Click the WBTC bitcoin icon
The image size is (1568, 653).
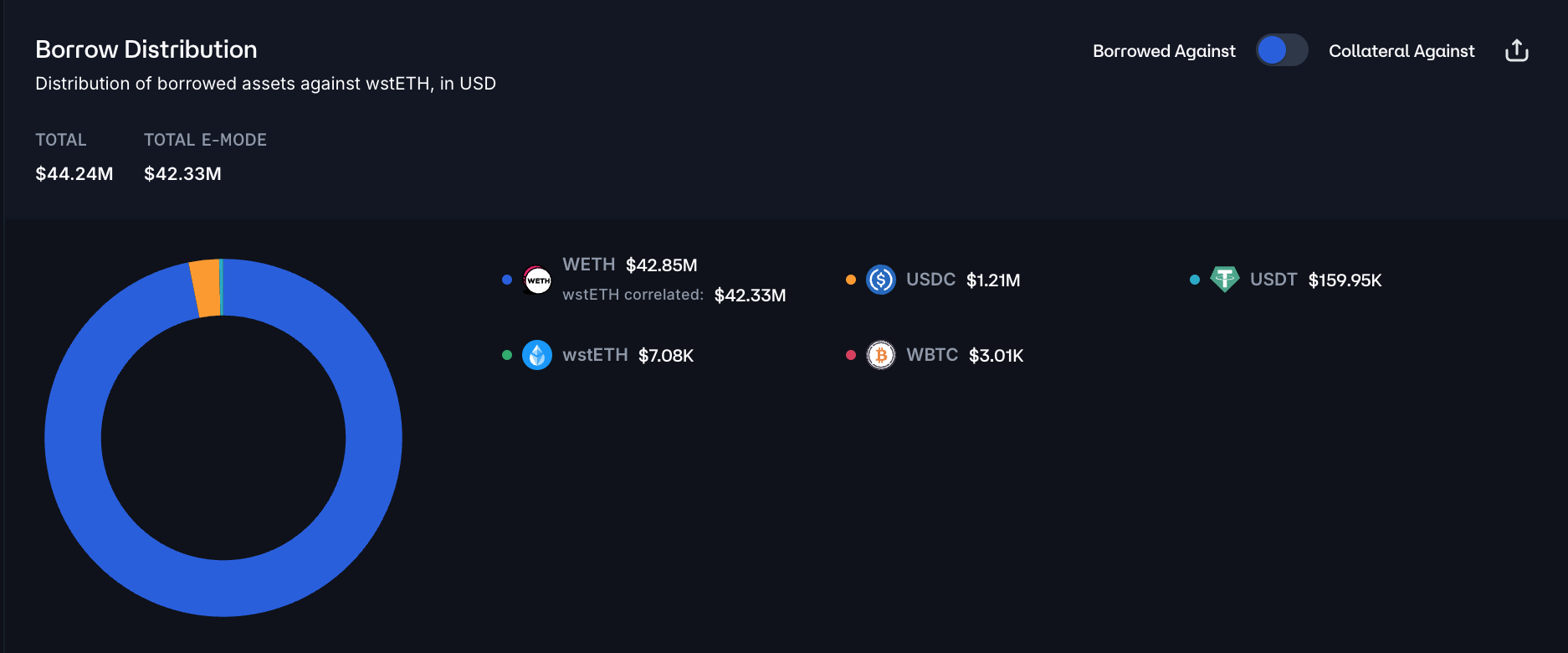[880, 355]
